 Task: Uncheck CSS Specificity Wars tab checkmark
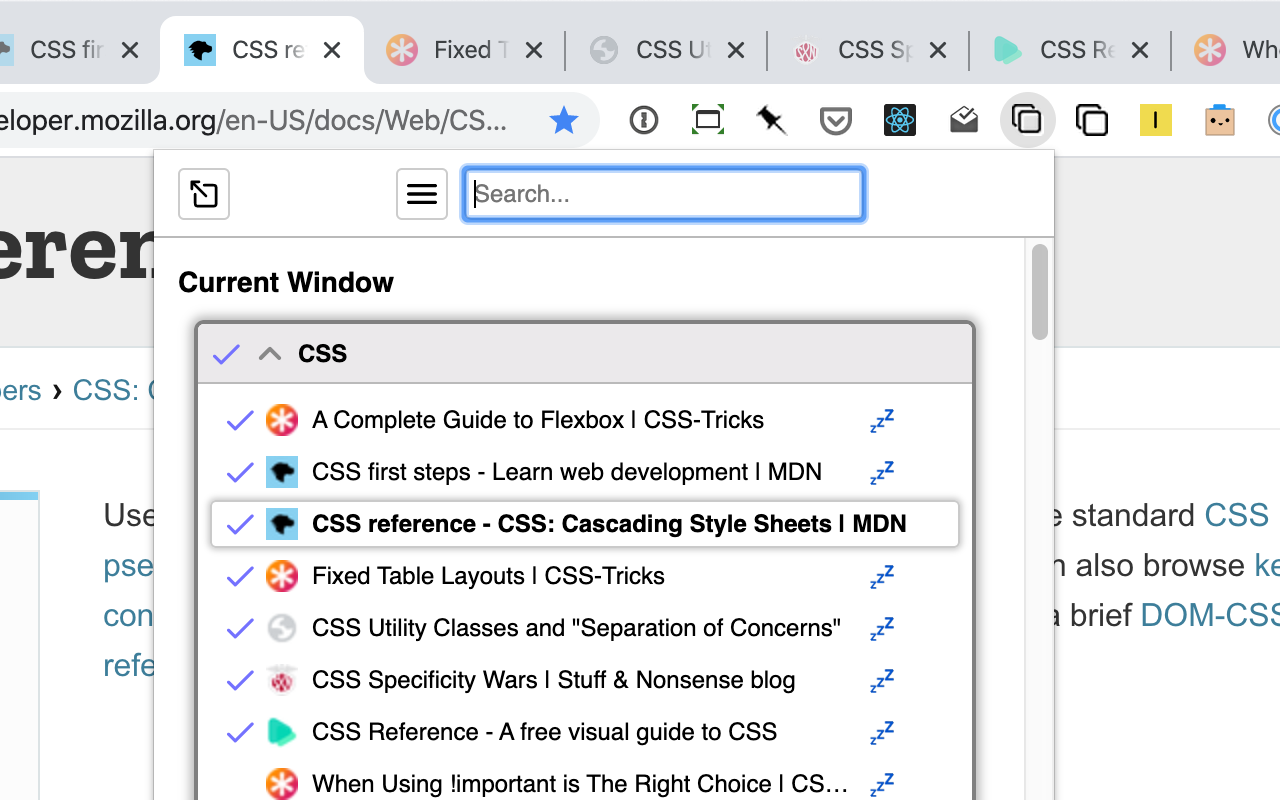pyautogui.click(x=240, y=680)
